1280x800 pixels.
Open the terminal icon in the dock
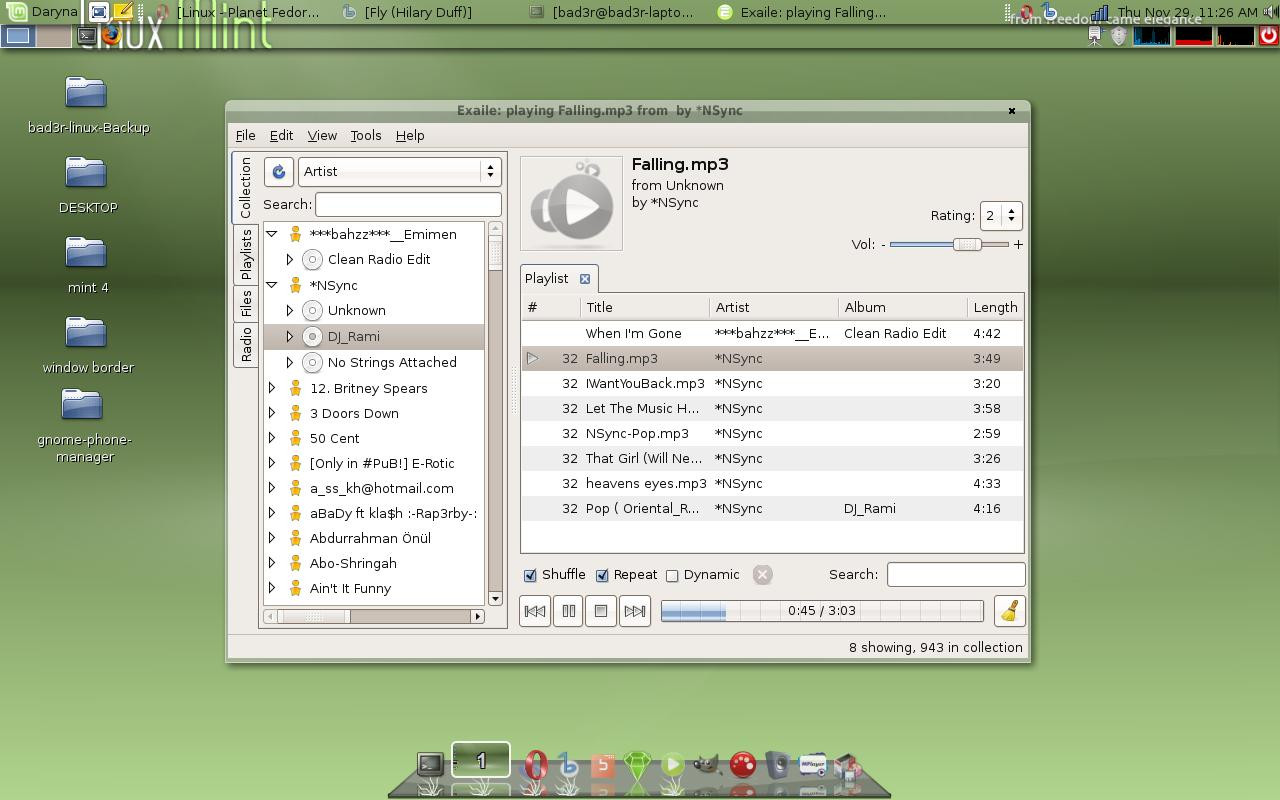click(x=430, y=765)
